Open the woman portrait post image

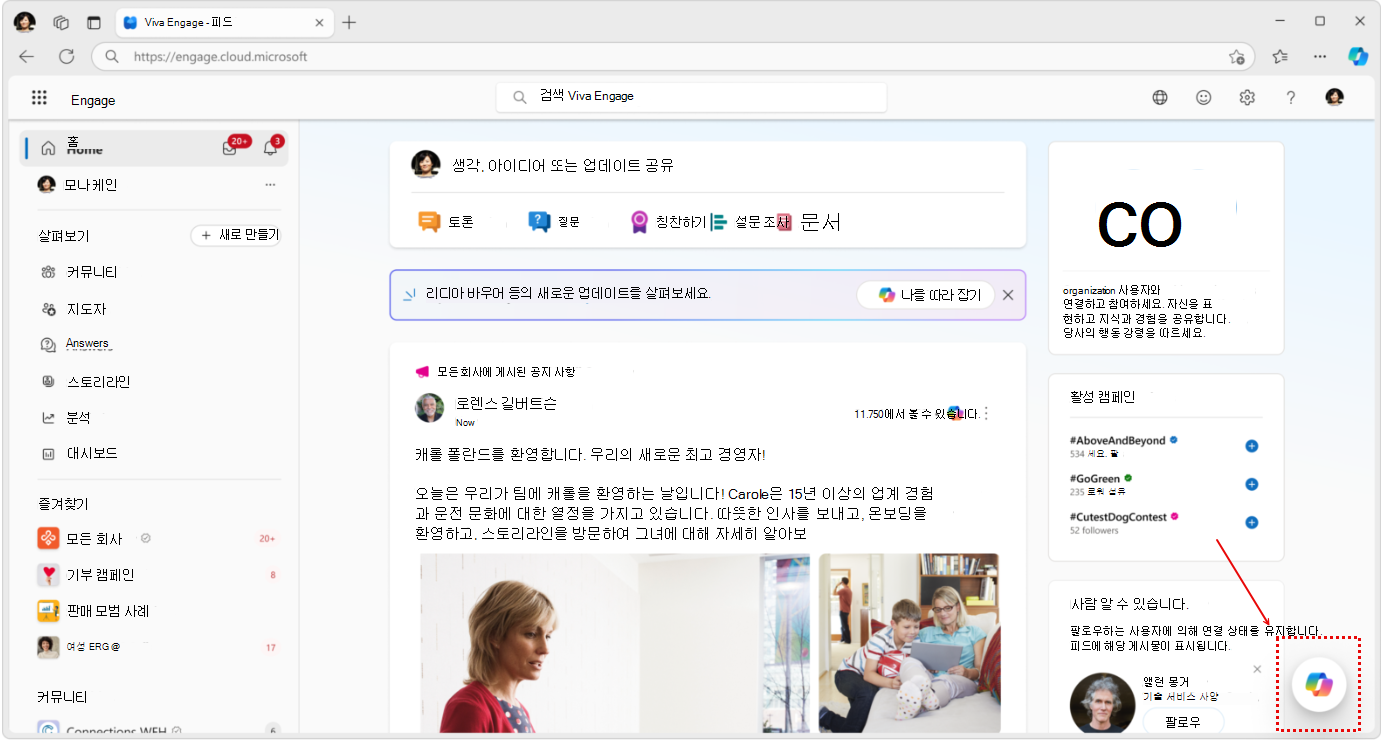[x=614, y=643]
